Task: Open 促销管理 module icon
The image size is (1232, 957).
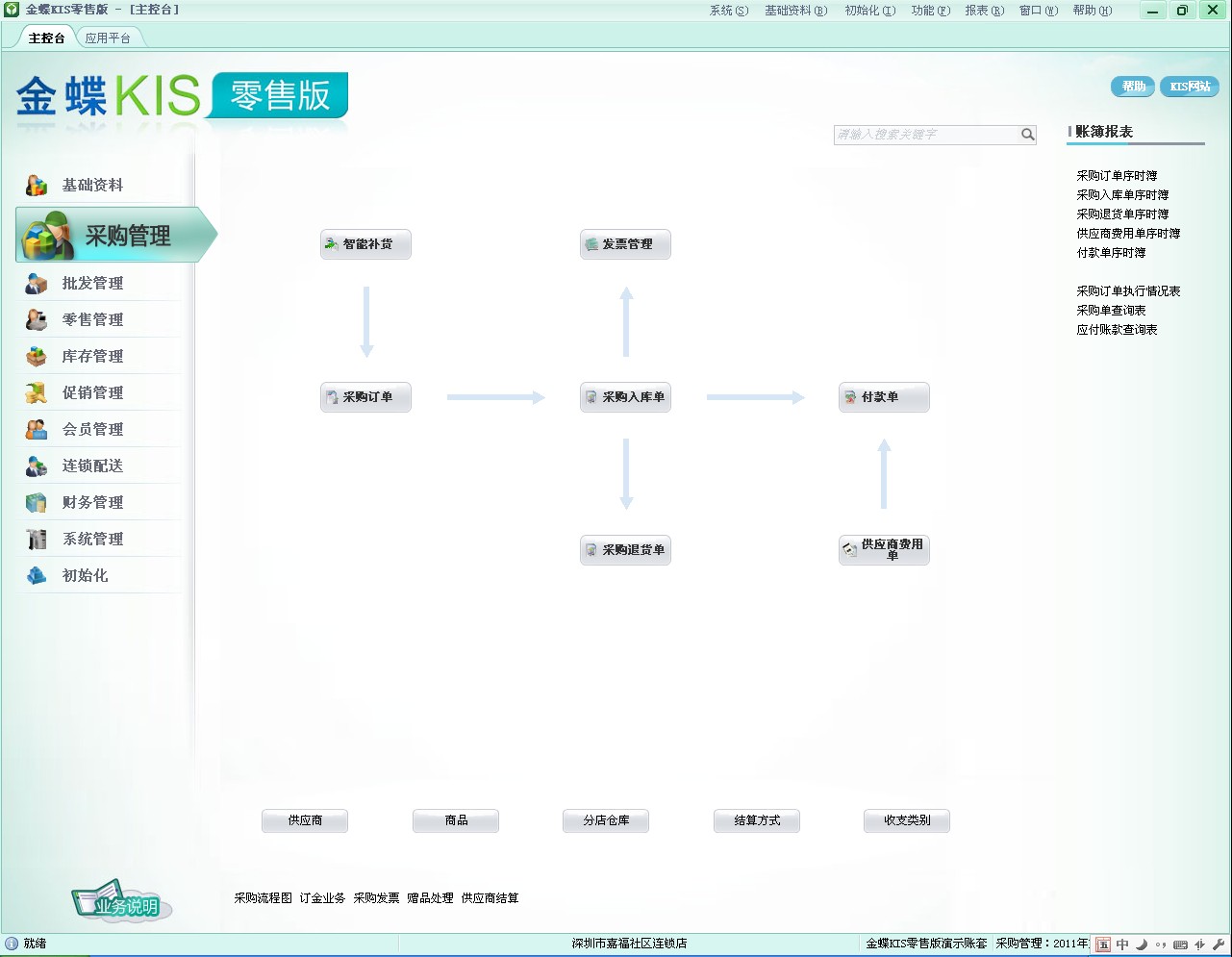Action: point(37,392)
